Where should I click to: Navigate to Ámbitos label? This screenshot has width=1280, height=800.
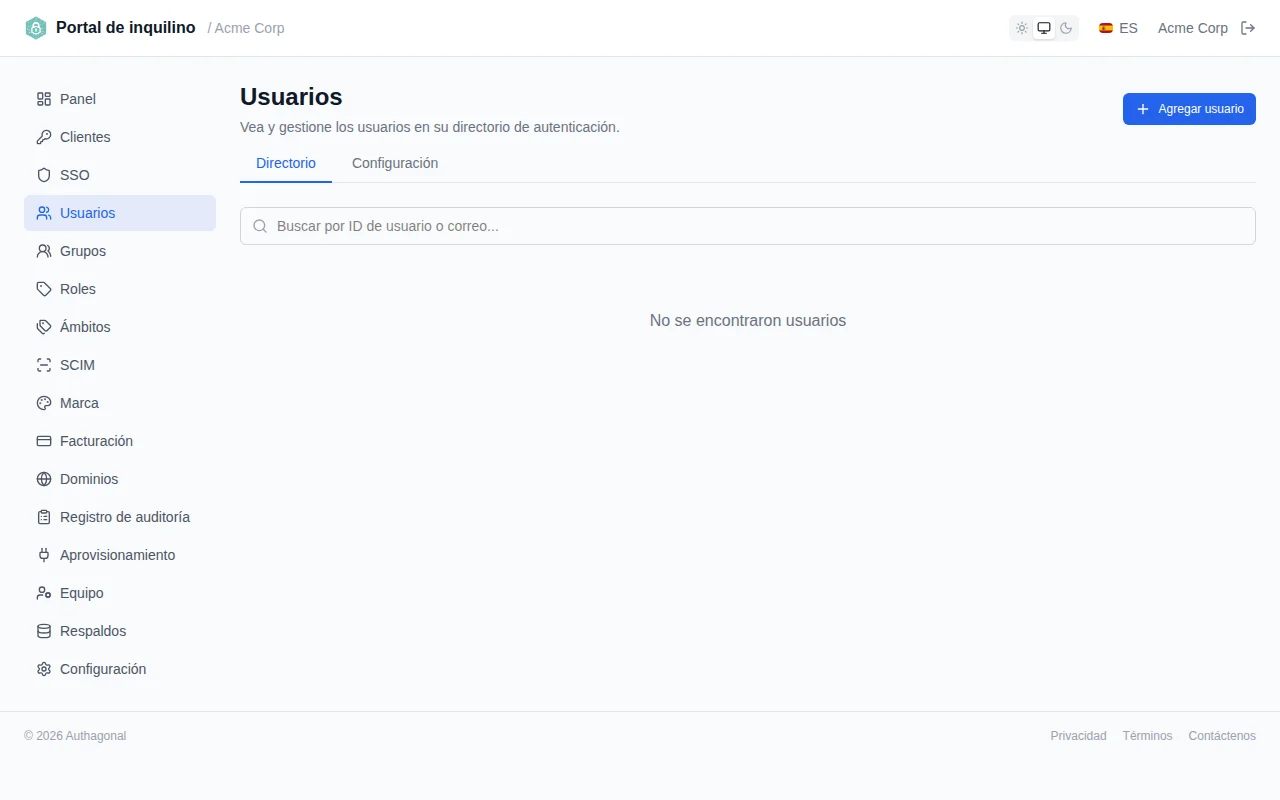[85, 327]
